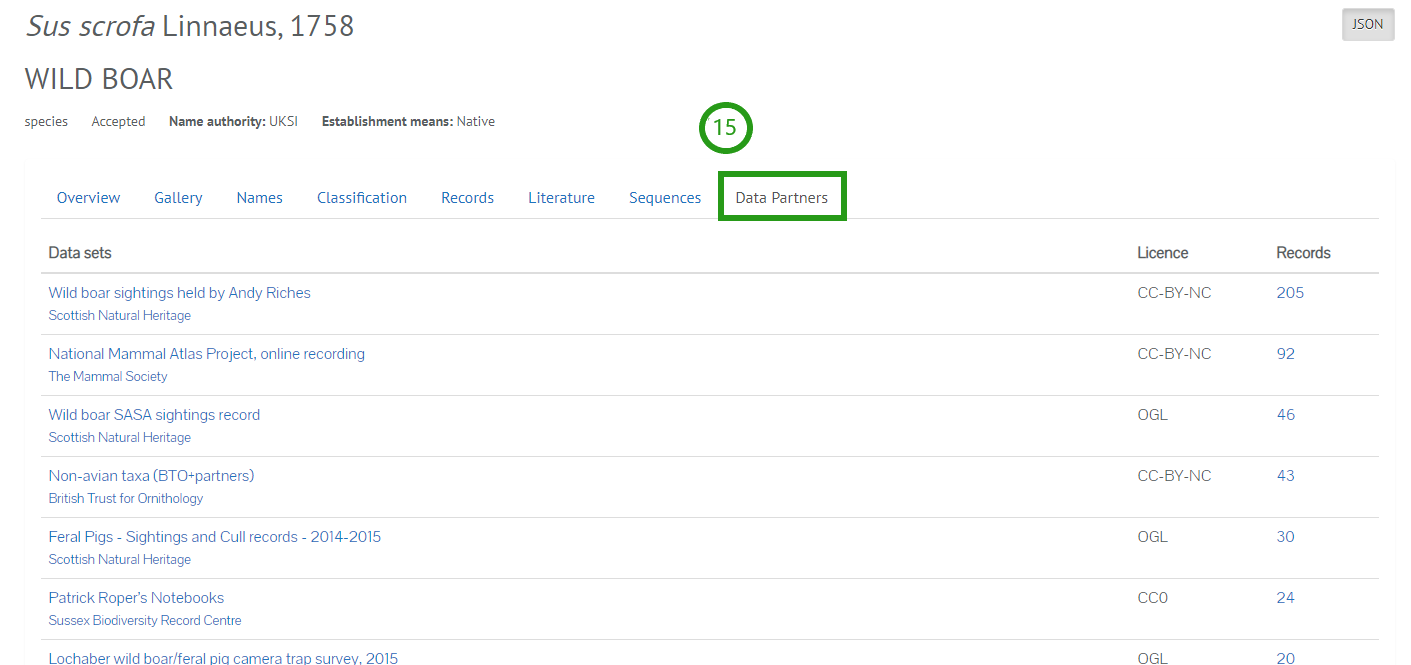Image resolution: width=1411 pixels, height=665 pixels.
Task: Visit The Mammal Society provider page
Action: [x=107, y=376]
